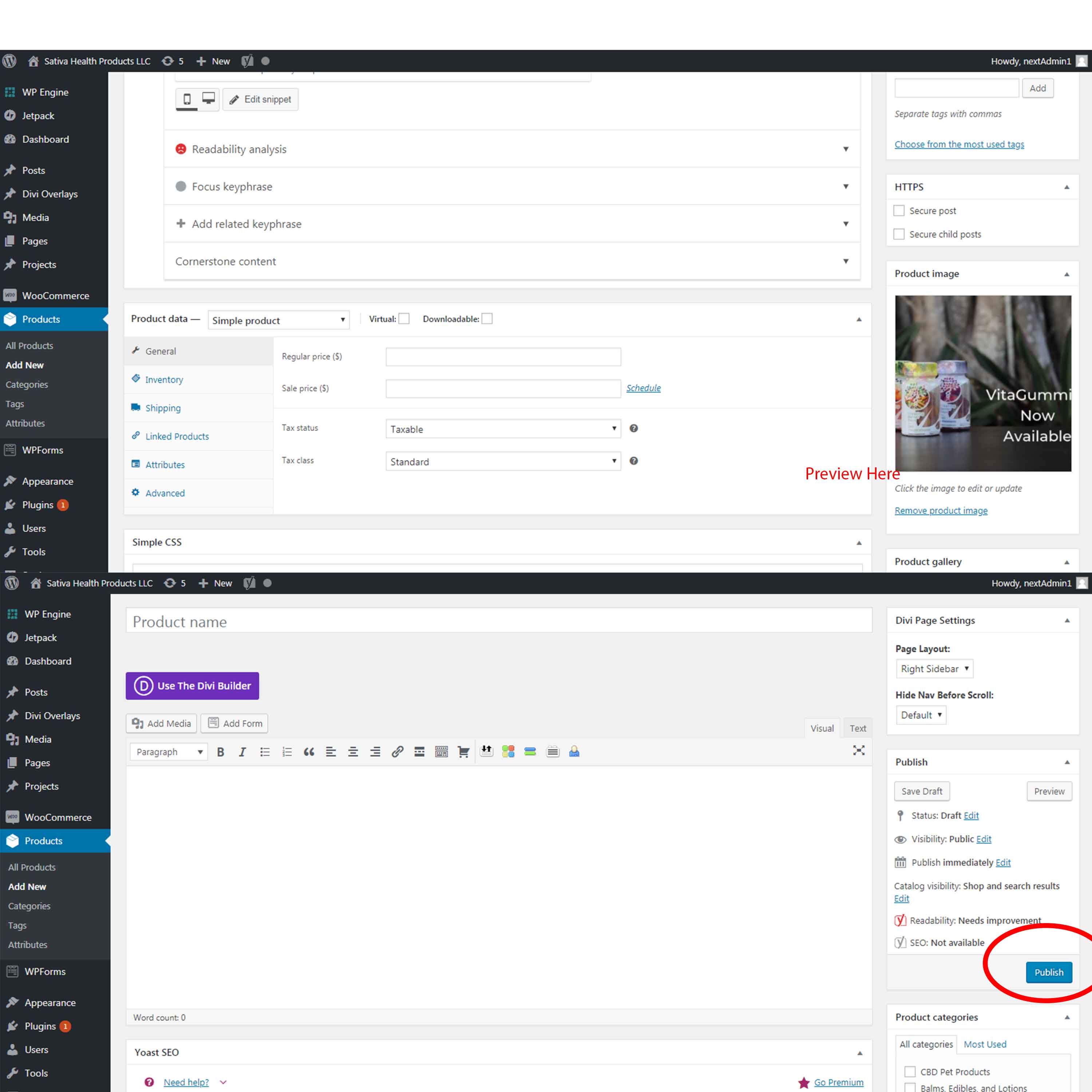
Task: Collapse the Simple CSS panel
Action: [x=859, y=543]
